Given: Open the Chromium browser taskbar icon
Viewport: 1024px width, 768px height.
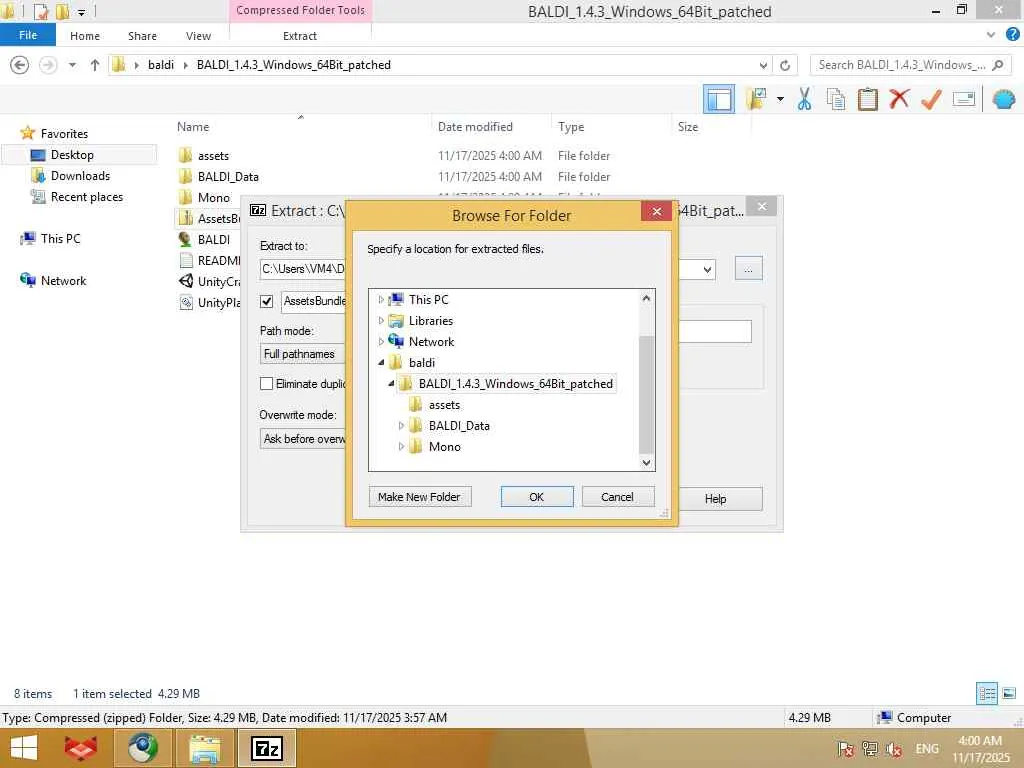Looking at the screenshot, I should [143, 748].
